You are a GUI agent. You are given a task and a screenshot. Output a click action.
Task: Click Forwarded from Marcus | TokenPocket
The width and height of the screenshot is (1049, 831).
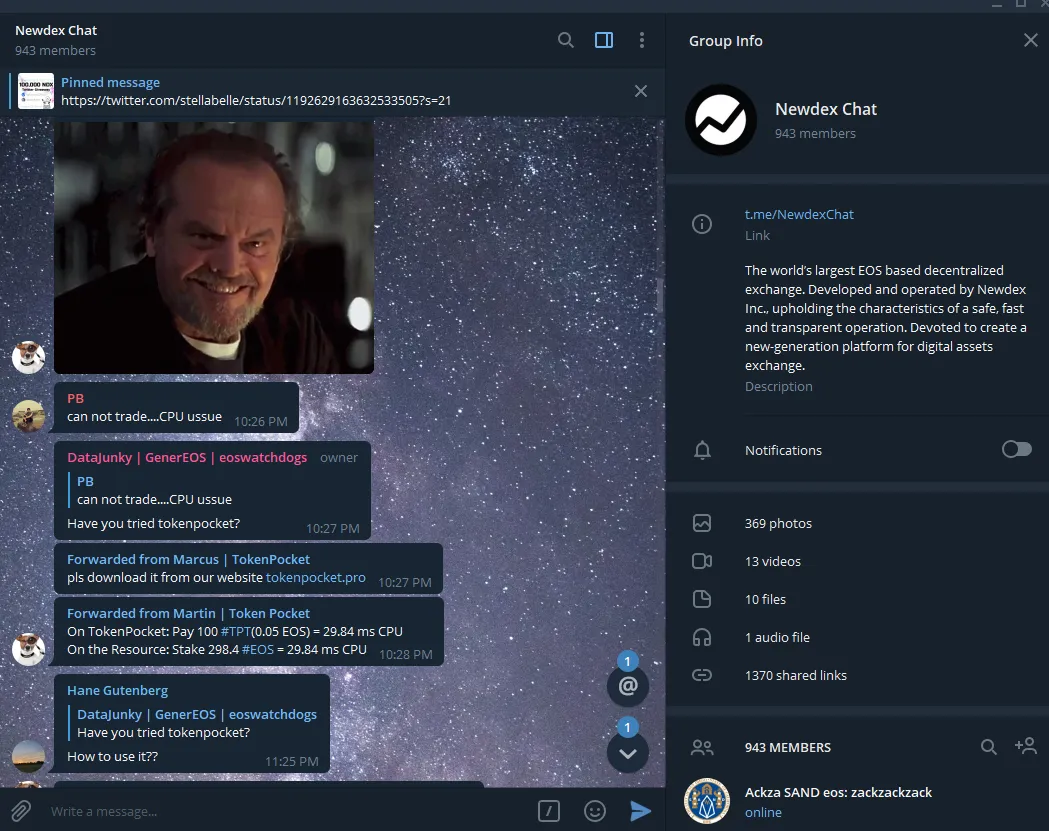188,559
